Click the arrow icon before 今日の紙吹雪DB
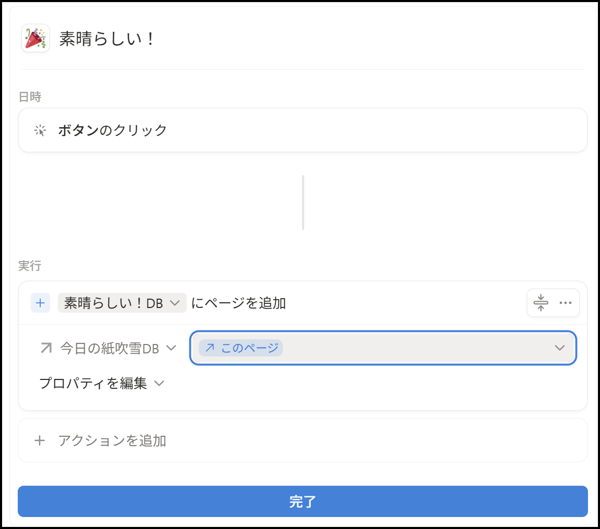Image resolution: width=600 pixels, height=529 pixels. point(46,348)
